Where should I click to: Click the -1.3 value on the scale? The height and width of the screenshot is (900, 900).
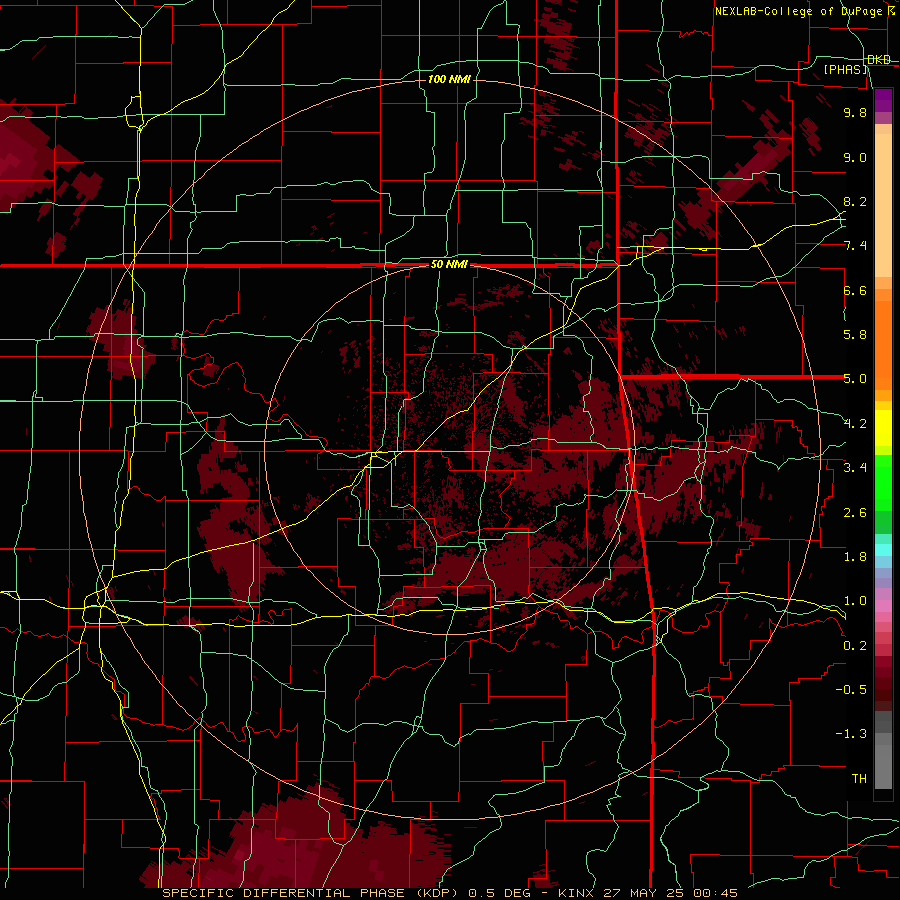[x=851, y=734]
